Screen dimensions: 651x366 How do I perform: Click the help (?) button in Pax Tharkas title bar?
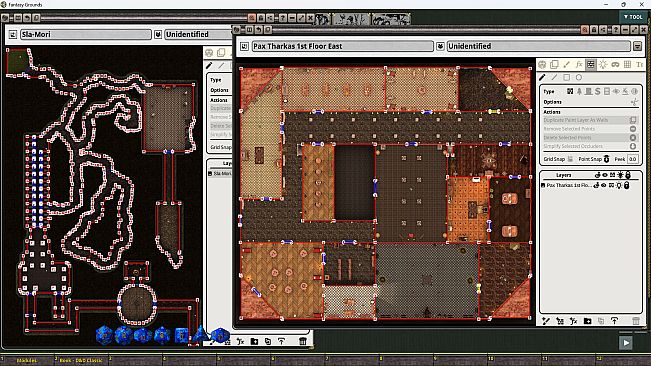[x=615, y=30]
